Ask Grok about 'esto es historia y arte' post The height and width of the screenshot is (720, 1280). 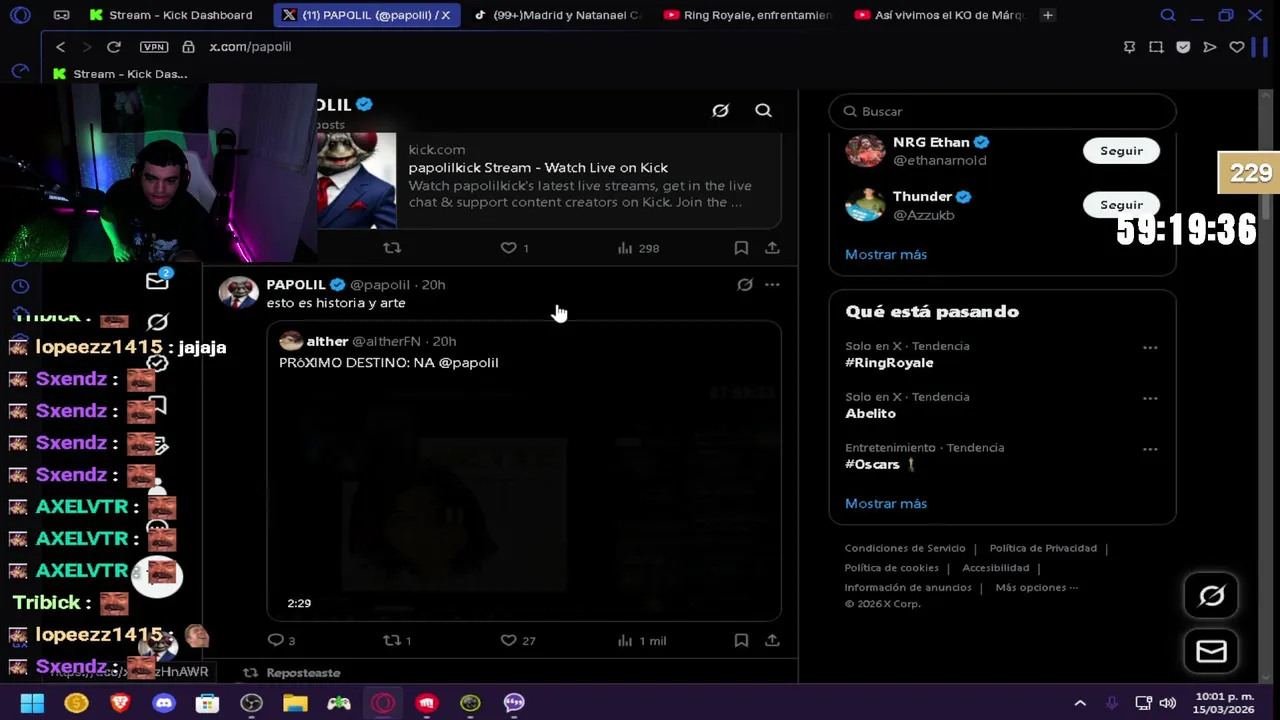pos(745,285)
